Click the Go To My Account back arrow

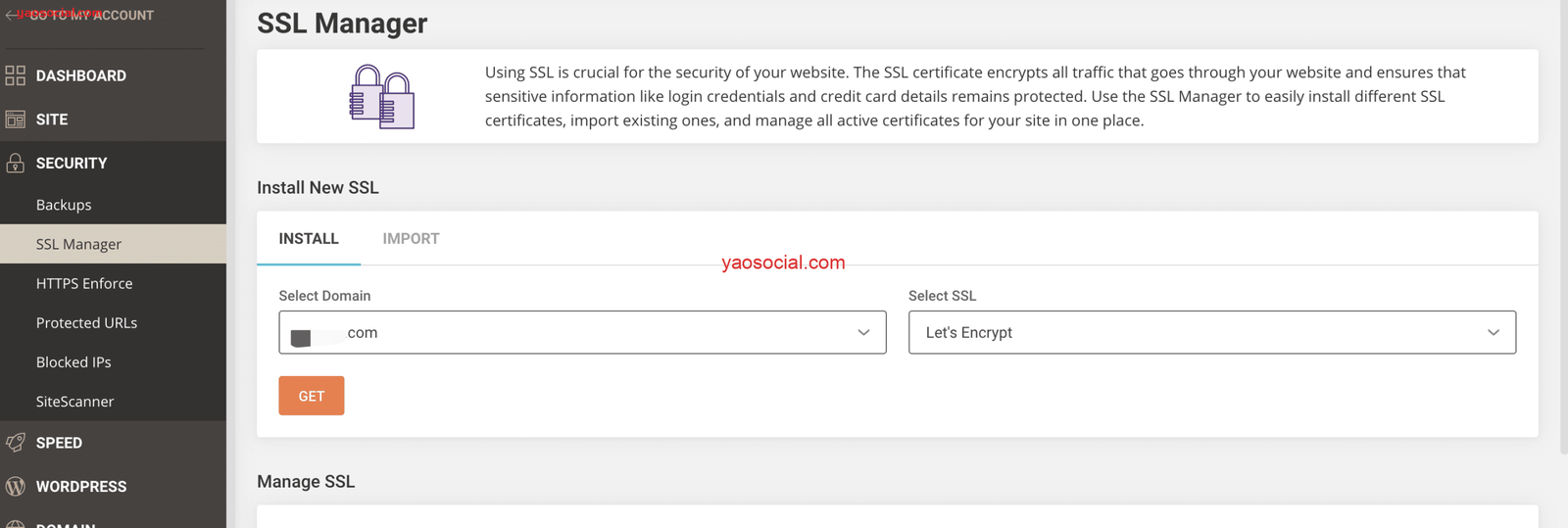11,16
